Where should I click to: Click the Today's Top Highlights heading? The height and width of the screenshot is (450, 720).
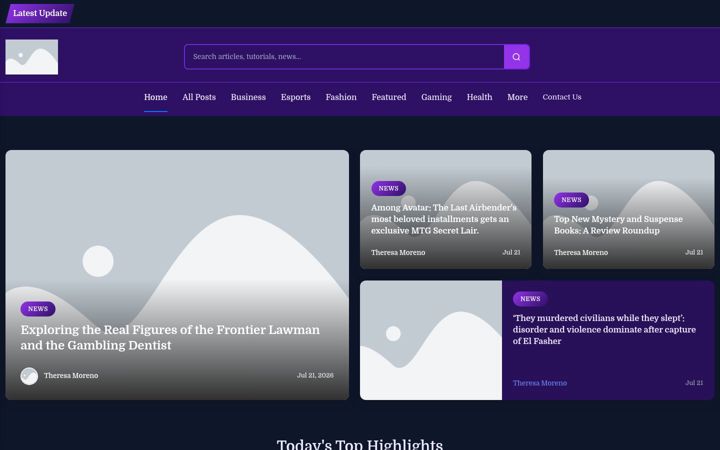360,444
